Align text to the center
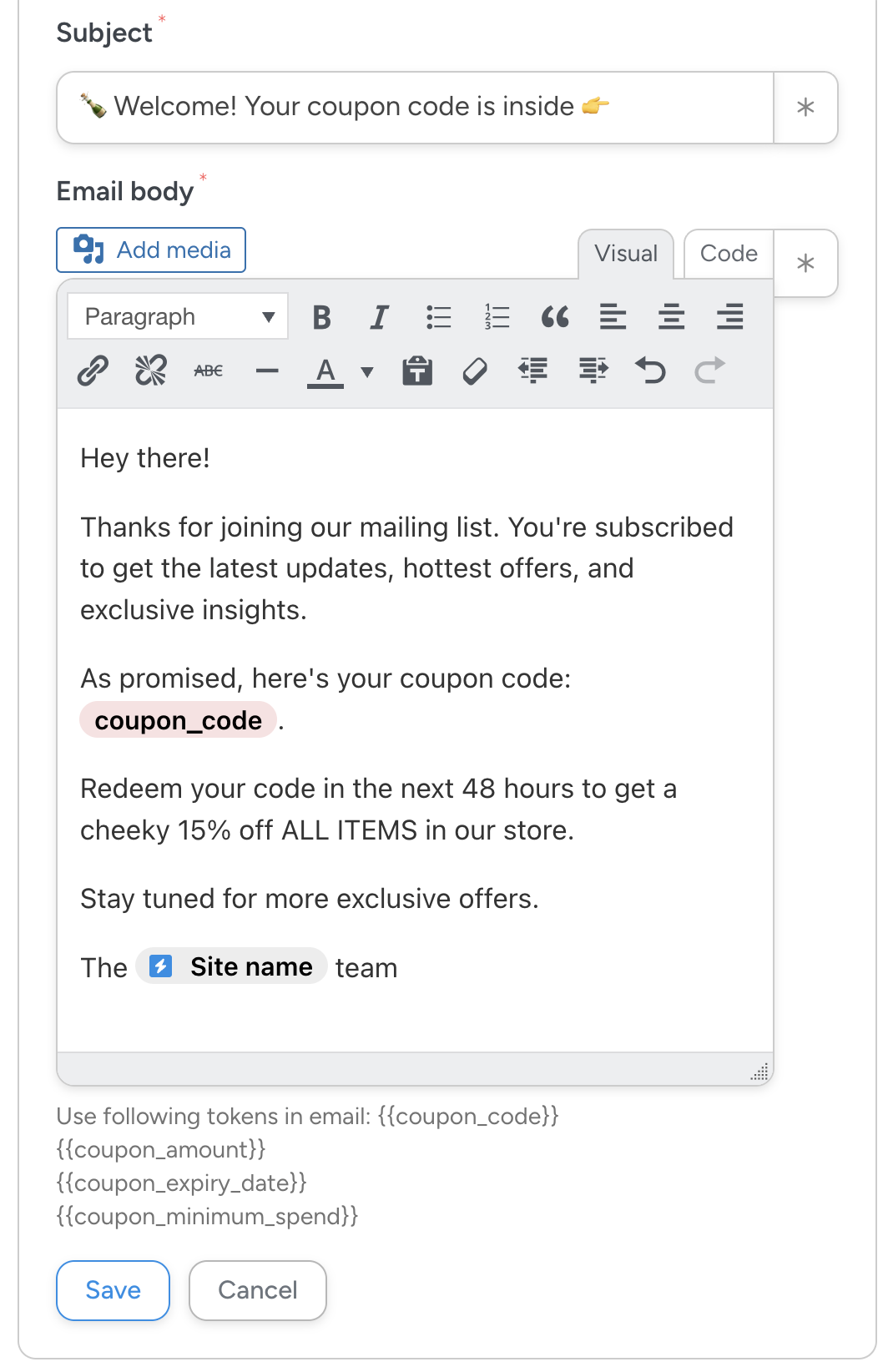Image resolution: width=893 pixels, height=1372 pixels. [671, 317]
